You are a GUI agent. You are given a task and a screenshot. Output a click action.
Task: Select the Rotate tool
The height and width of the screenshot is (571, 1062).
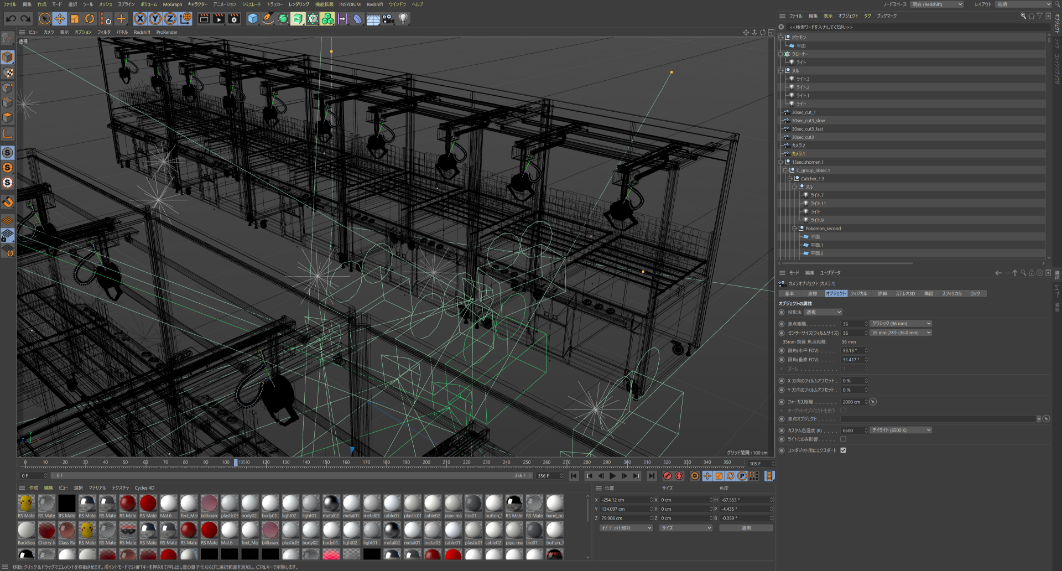pyautogui.click(x=90, y=19)
